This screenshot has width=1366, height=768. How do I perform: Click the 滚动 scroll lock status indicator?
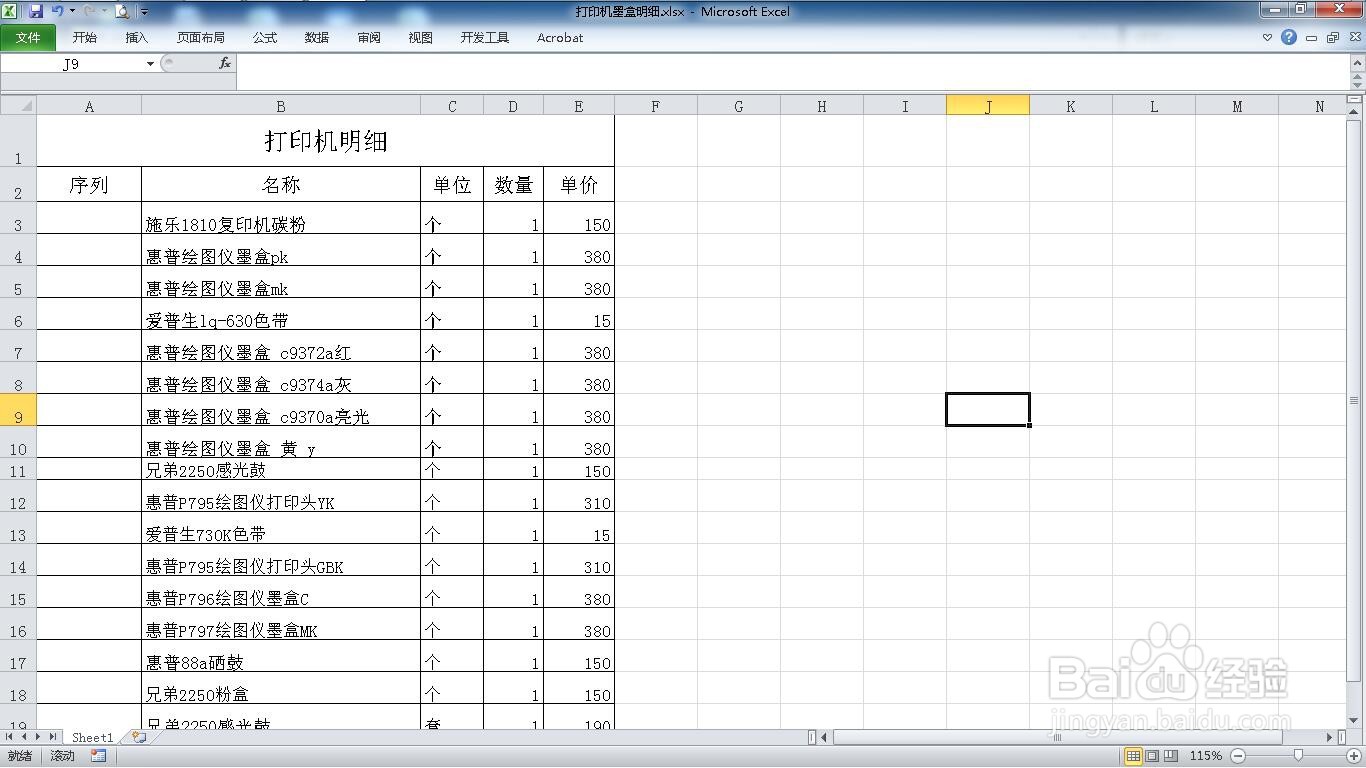tap(63, 756)
